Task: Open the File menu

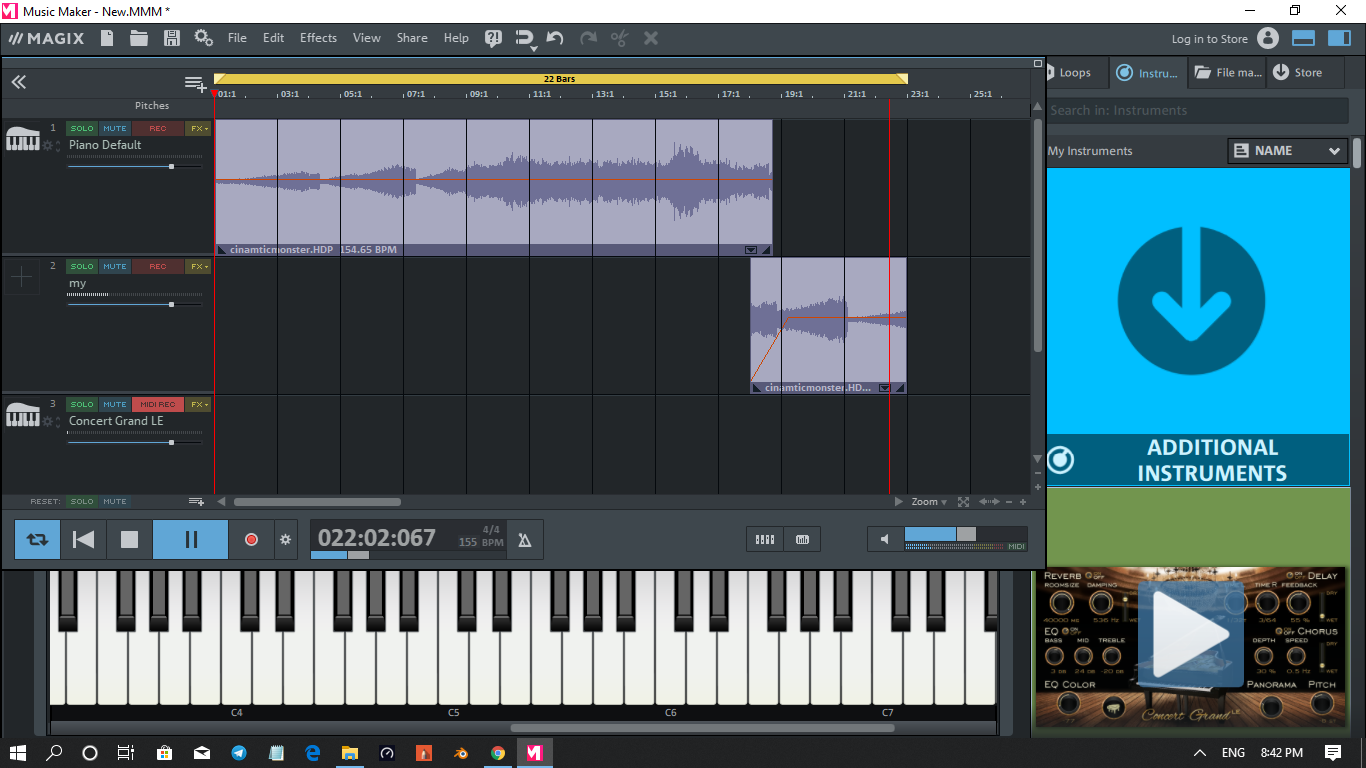Action: 237,38
